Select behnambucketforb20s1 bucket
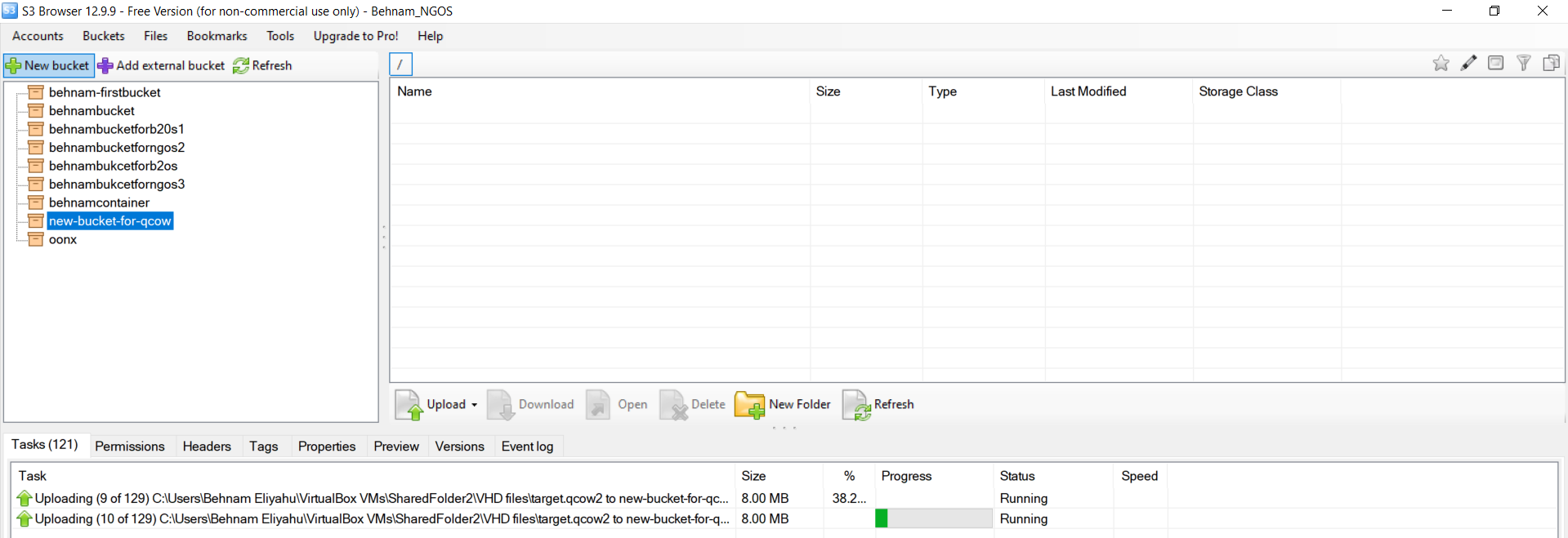Image resolution: width=1568 pixels, height=538 pixels. point(116,129)
